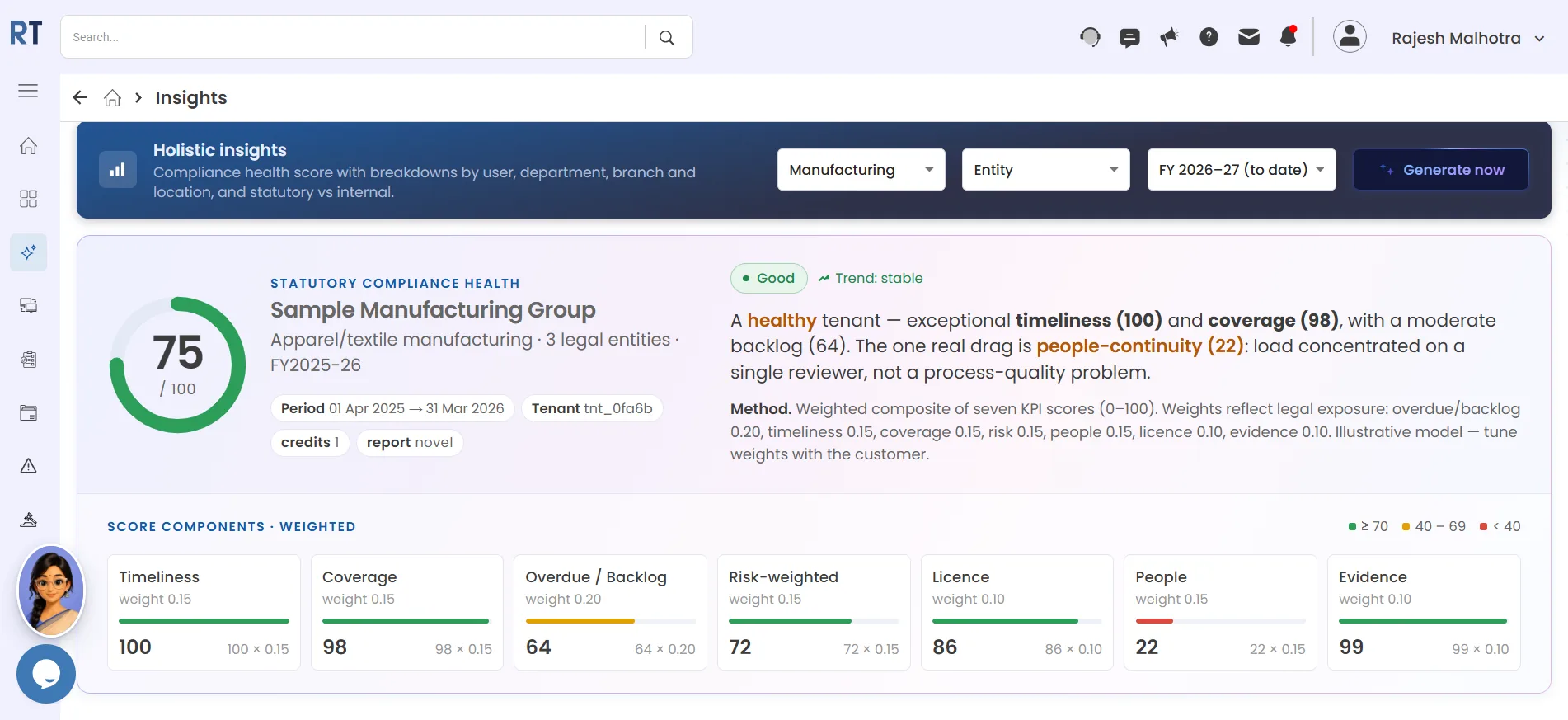
Task: Open the floating chat bubble button
Action: 46,674
